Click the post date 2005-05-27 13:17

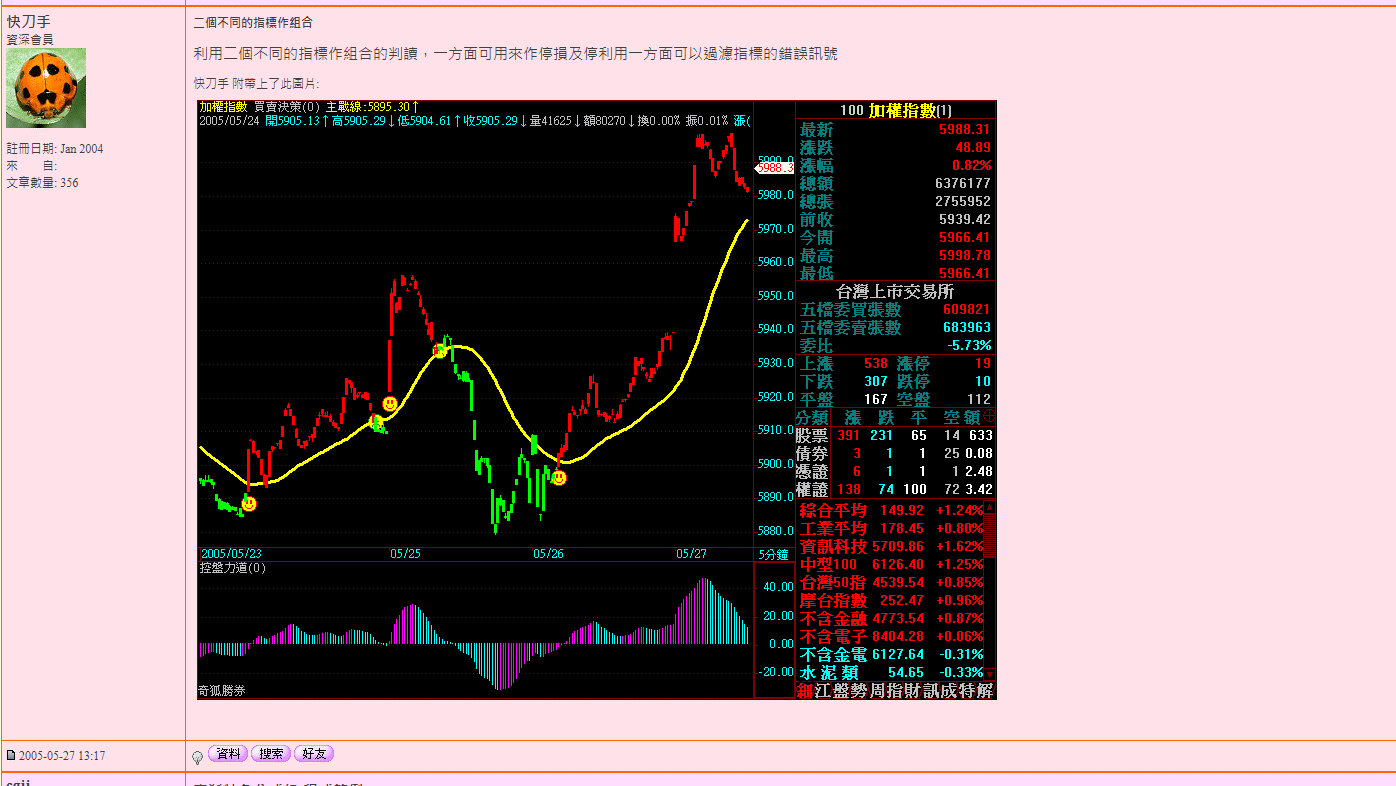62,756
